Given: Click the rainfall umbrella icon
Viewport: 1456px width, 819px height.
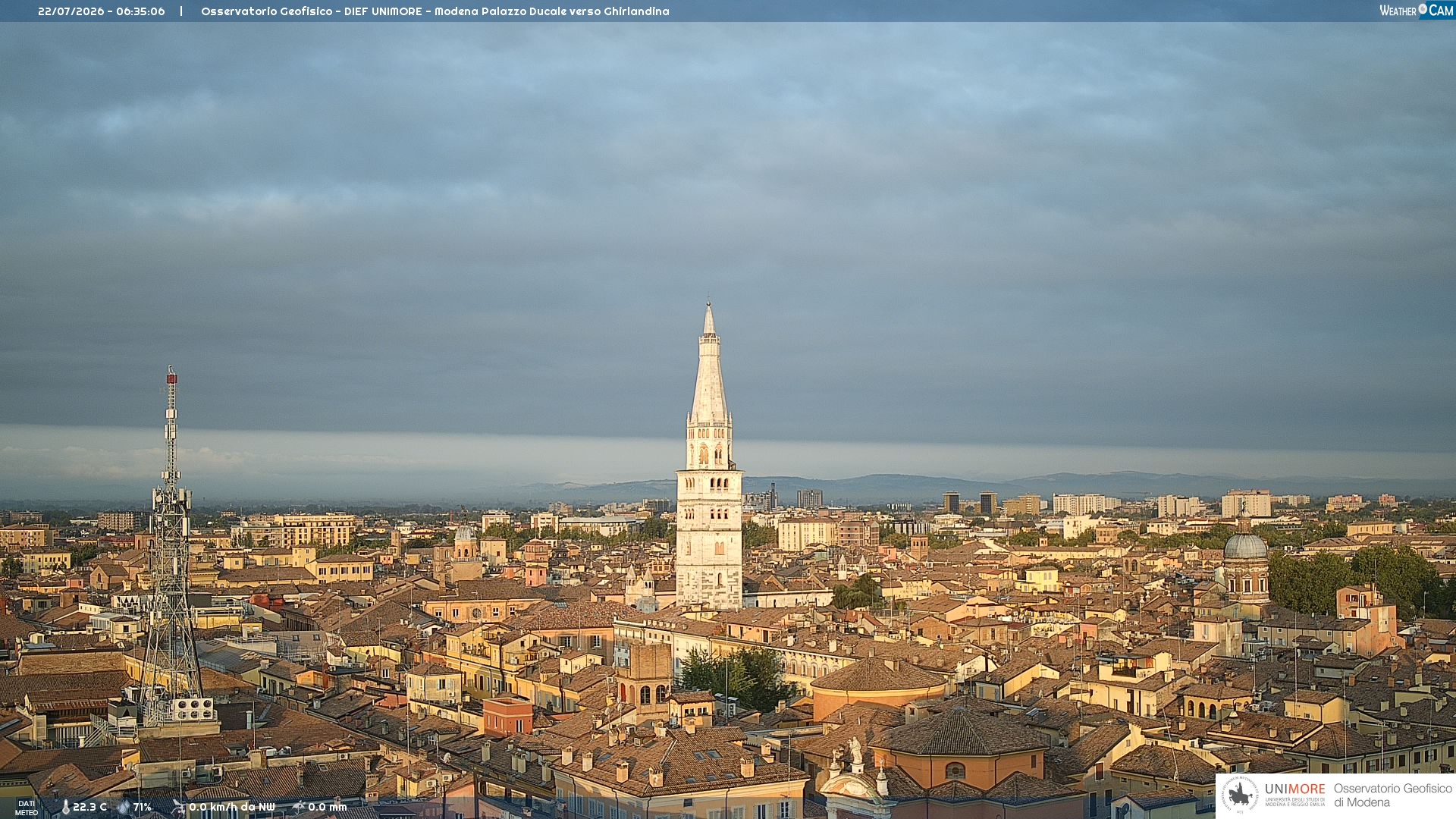Looking at the screenshot, I should (298, 808).
